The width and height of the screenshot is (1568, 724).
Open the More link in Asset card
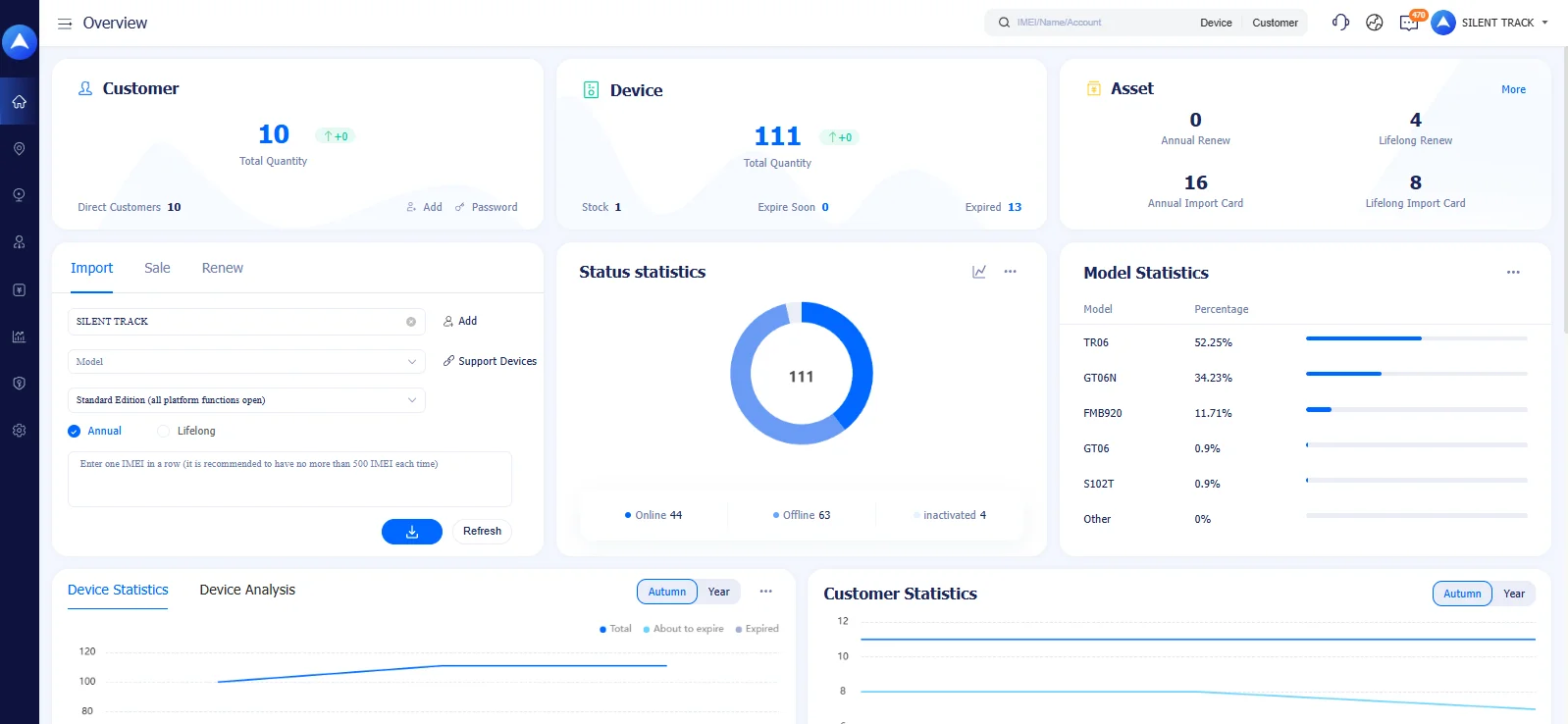click(x=1513, y=89)
